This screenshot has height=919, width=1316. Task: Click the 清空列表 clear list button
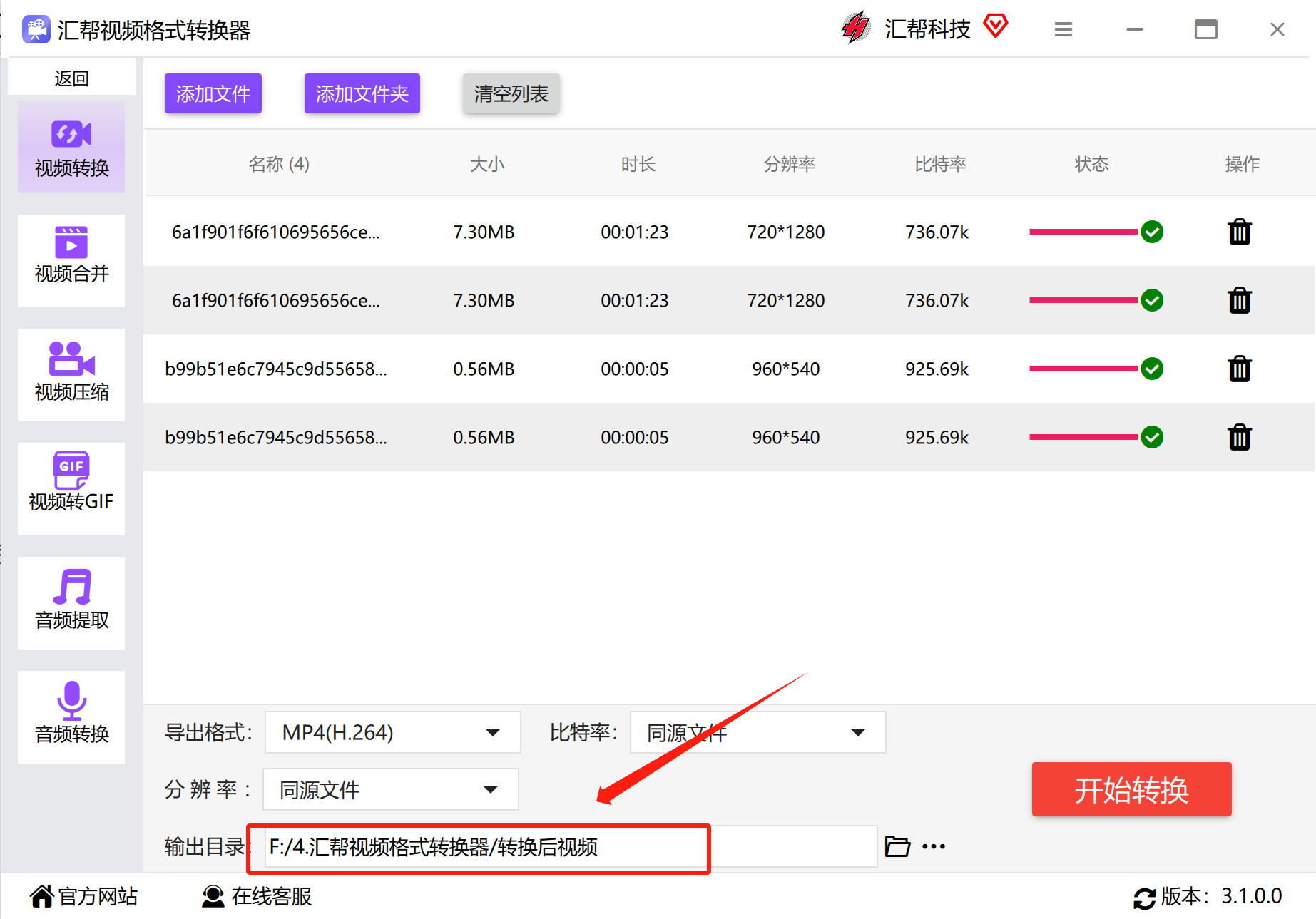(511, 93)
